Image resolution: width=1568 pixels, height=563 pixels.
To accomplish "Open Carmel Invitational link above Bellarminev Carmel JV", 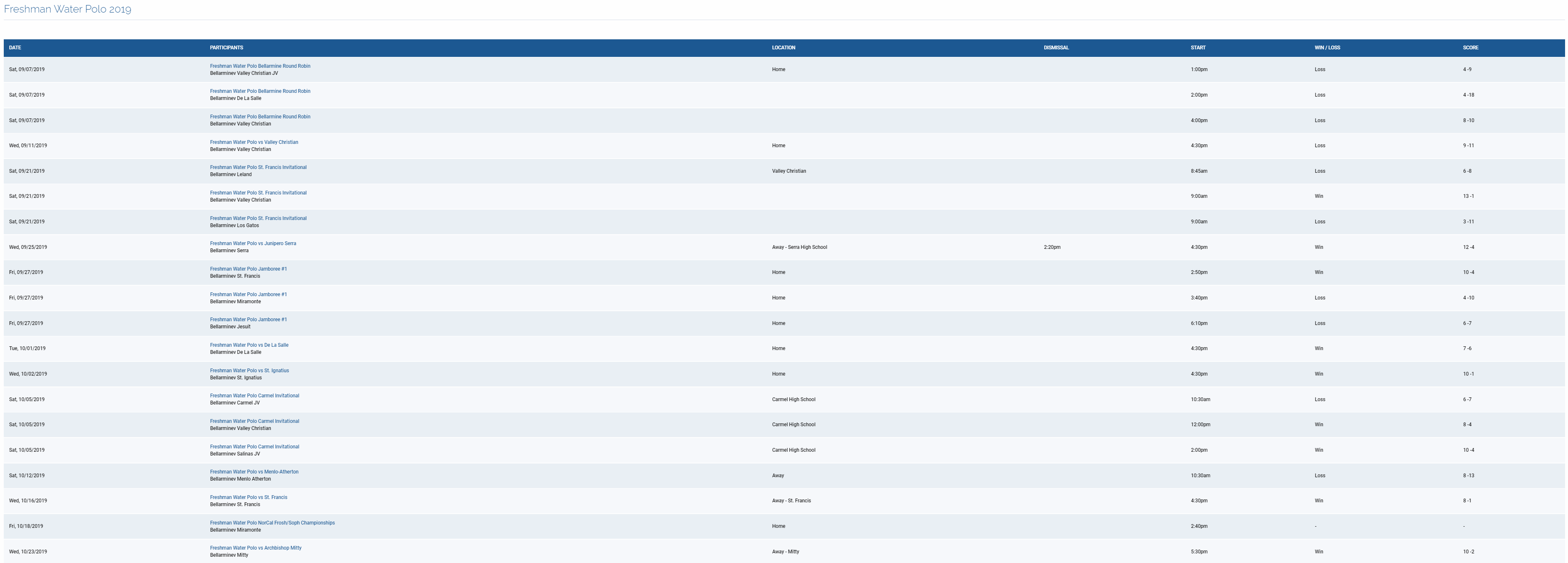I will [254, 396].
